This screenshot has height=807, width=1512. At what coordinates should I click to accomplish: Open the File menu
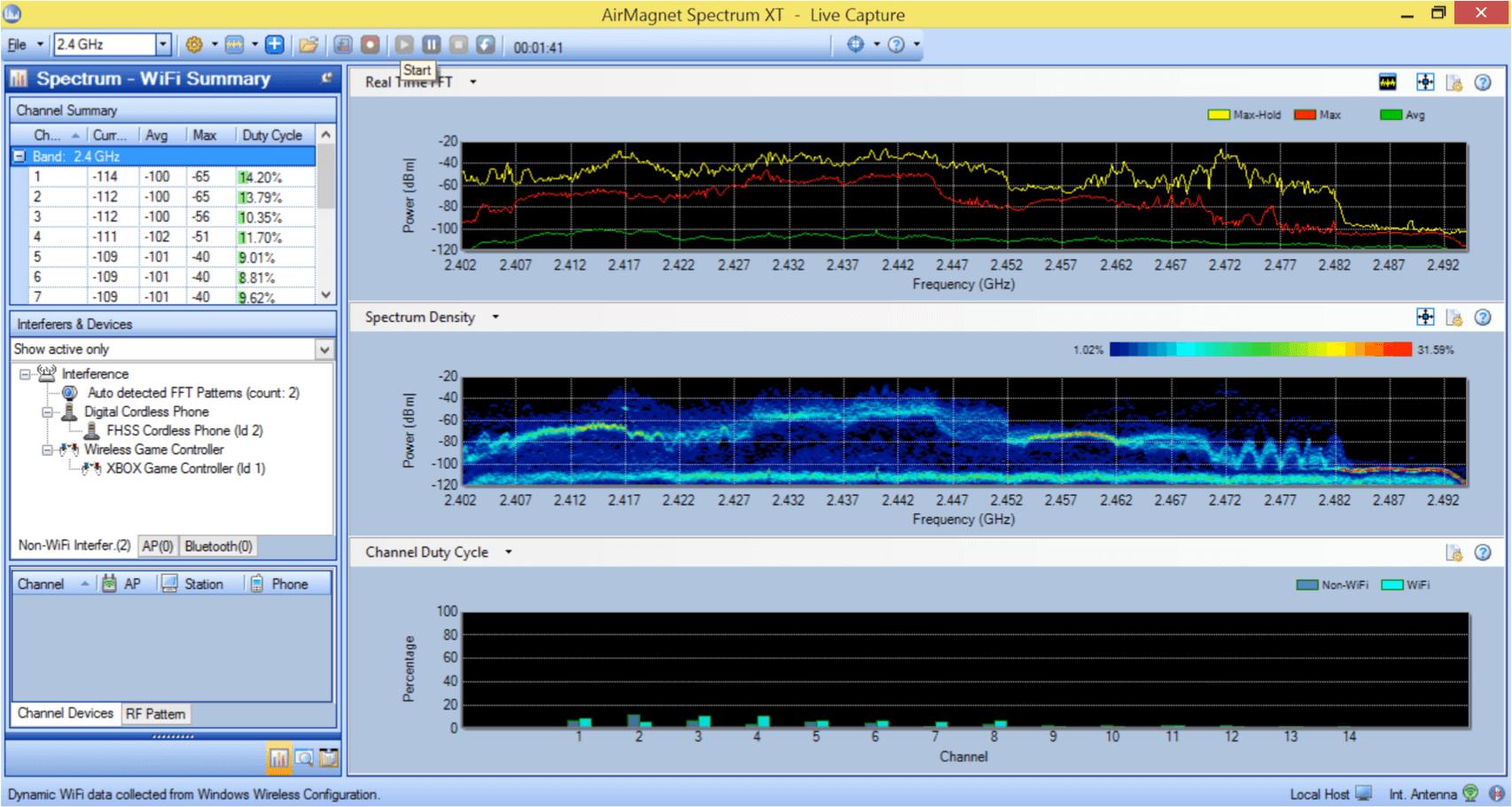18,44
